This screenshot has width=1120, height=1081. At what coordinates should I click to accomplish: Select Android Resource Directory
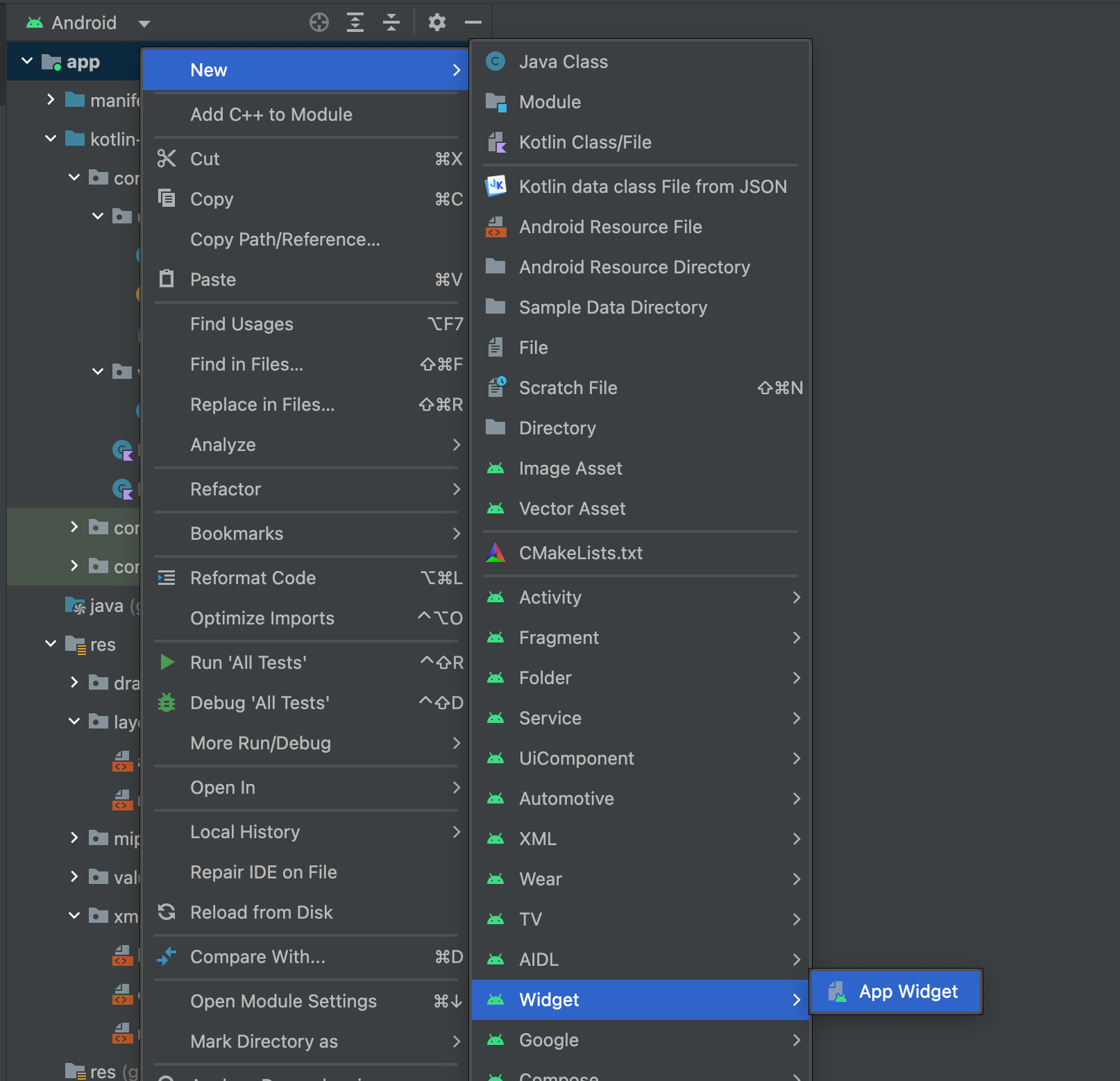coord(640,267)
